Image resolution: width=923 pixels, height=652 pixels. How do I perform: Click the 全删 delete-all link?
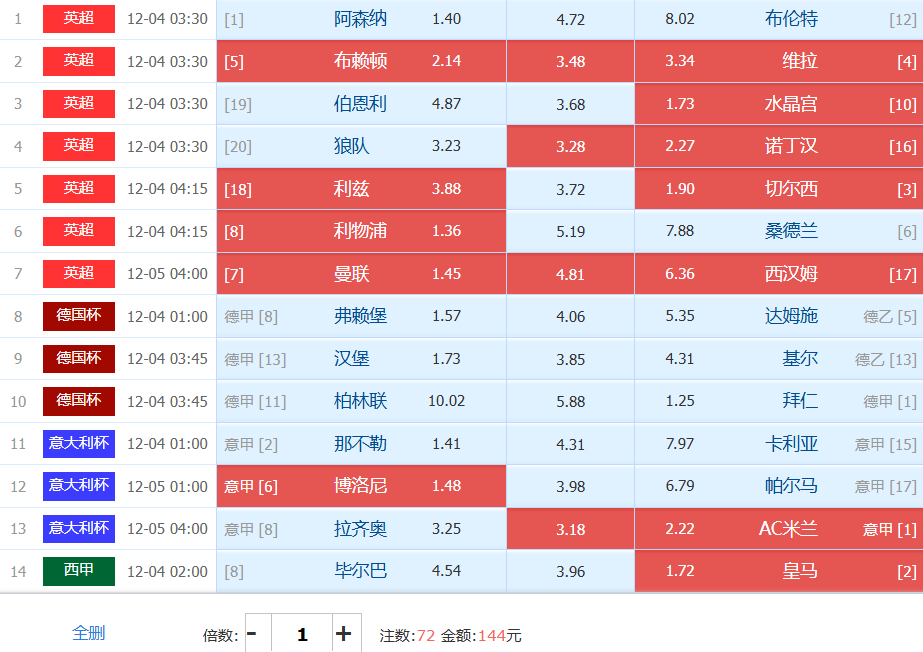click(x=88, y=632)
